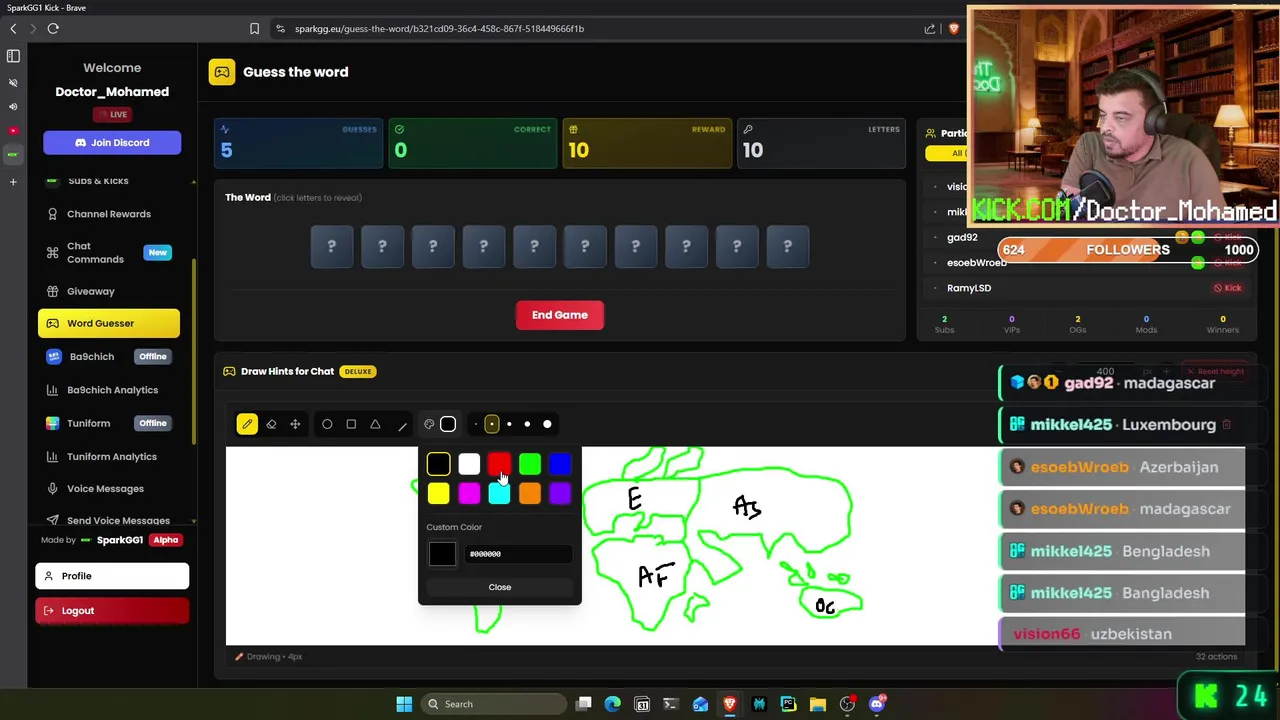The width and height of the screenshot is (1280, 720).
Task: Reveal the first hidden word letter
Action: tap(332, 246)
